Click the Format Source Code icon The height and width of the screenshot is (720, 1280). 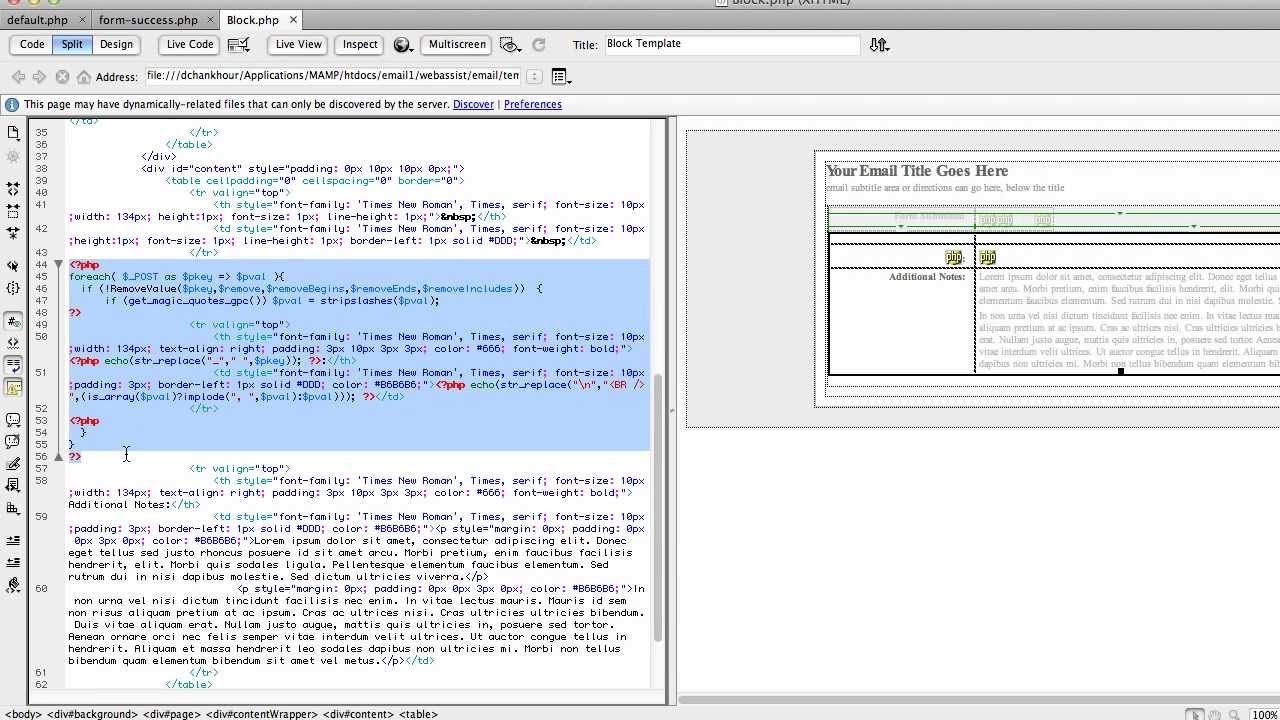(13, 585)
